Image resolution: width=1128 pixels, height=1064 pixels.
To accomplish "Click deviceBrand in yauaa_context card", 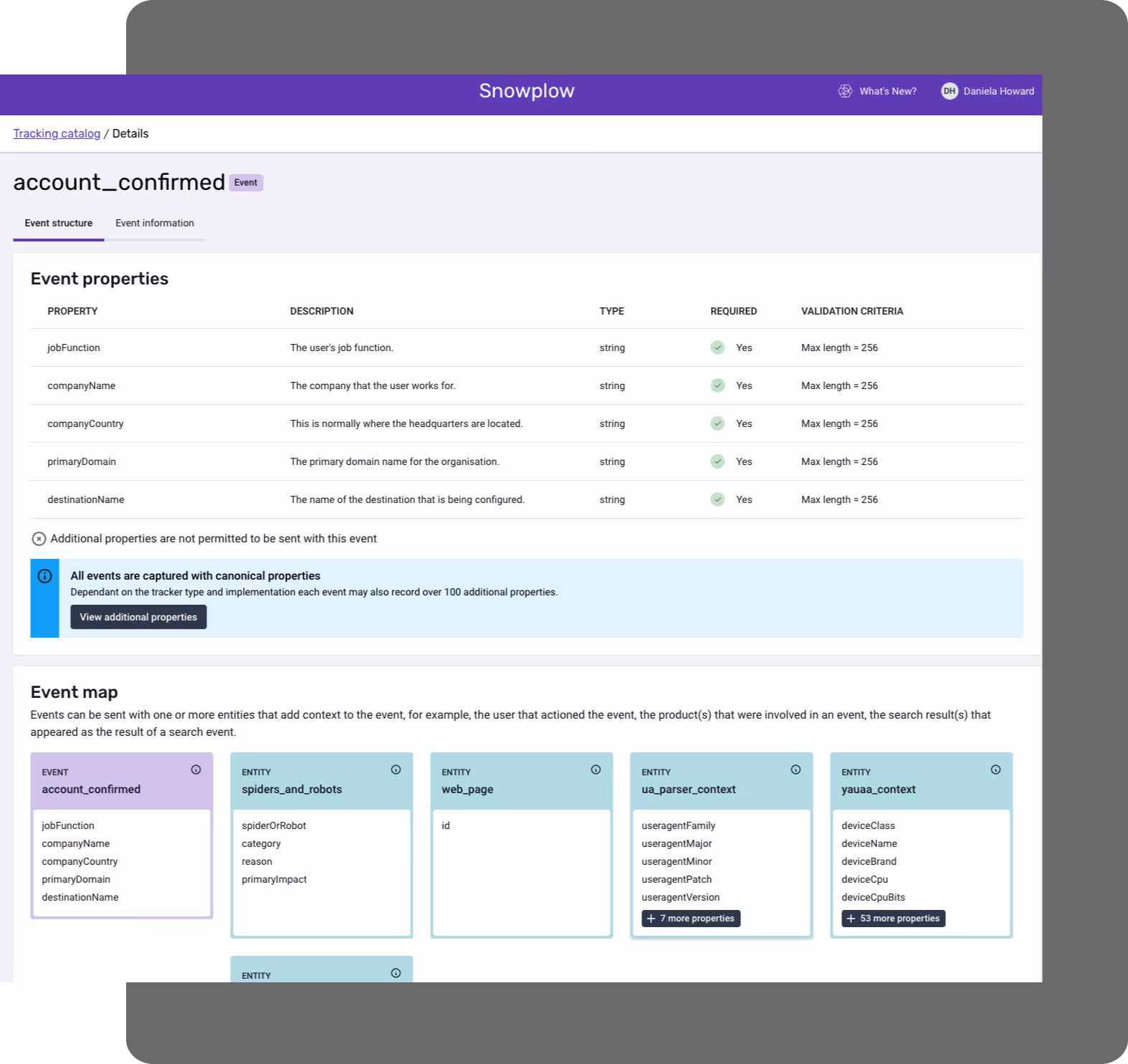I will 869,861.
